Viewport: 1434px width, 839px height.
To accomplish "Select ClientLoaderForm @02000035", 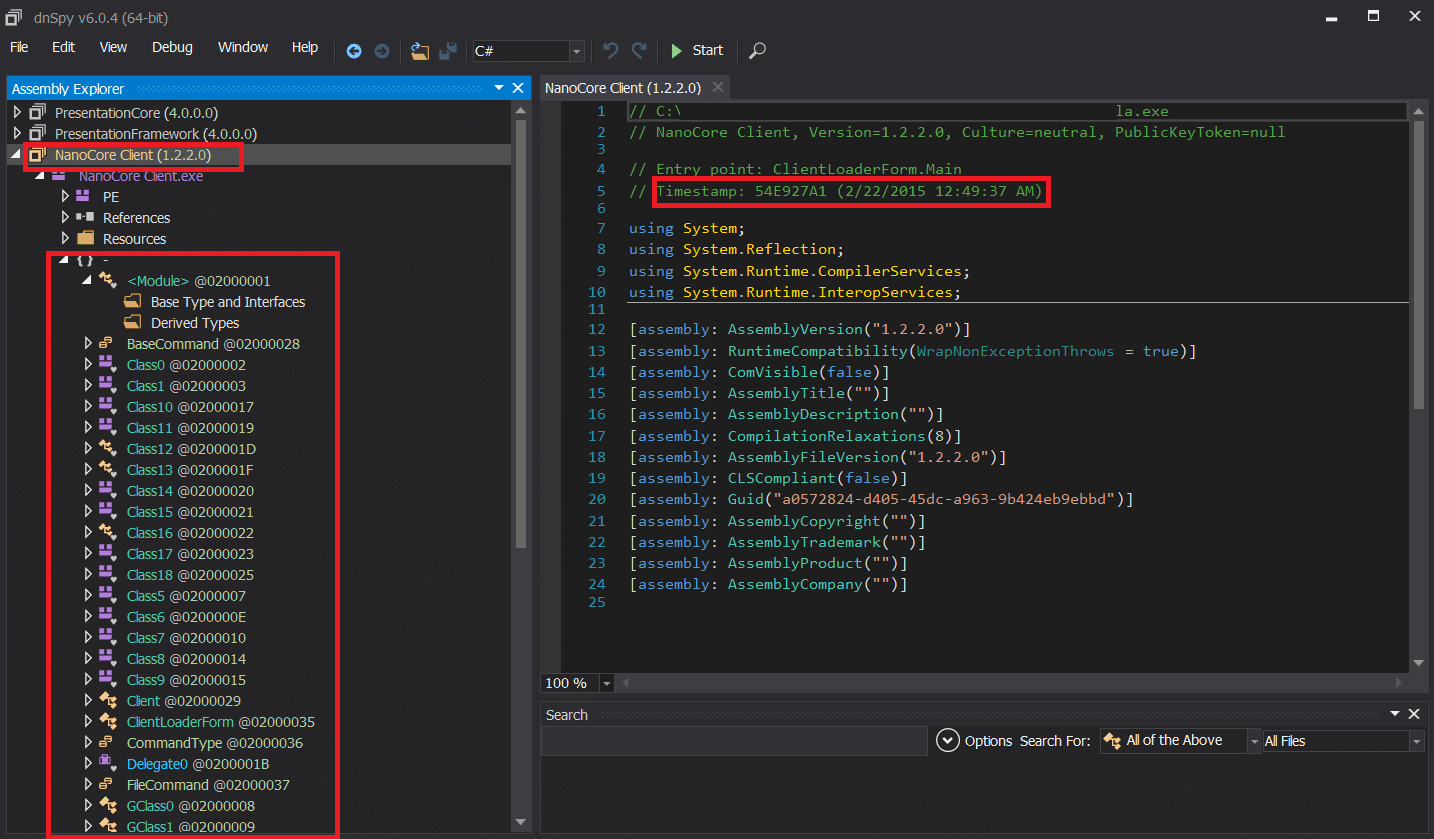I will tap(221, 722).
